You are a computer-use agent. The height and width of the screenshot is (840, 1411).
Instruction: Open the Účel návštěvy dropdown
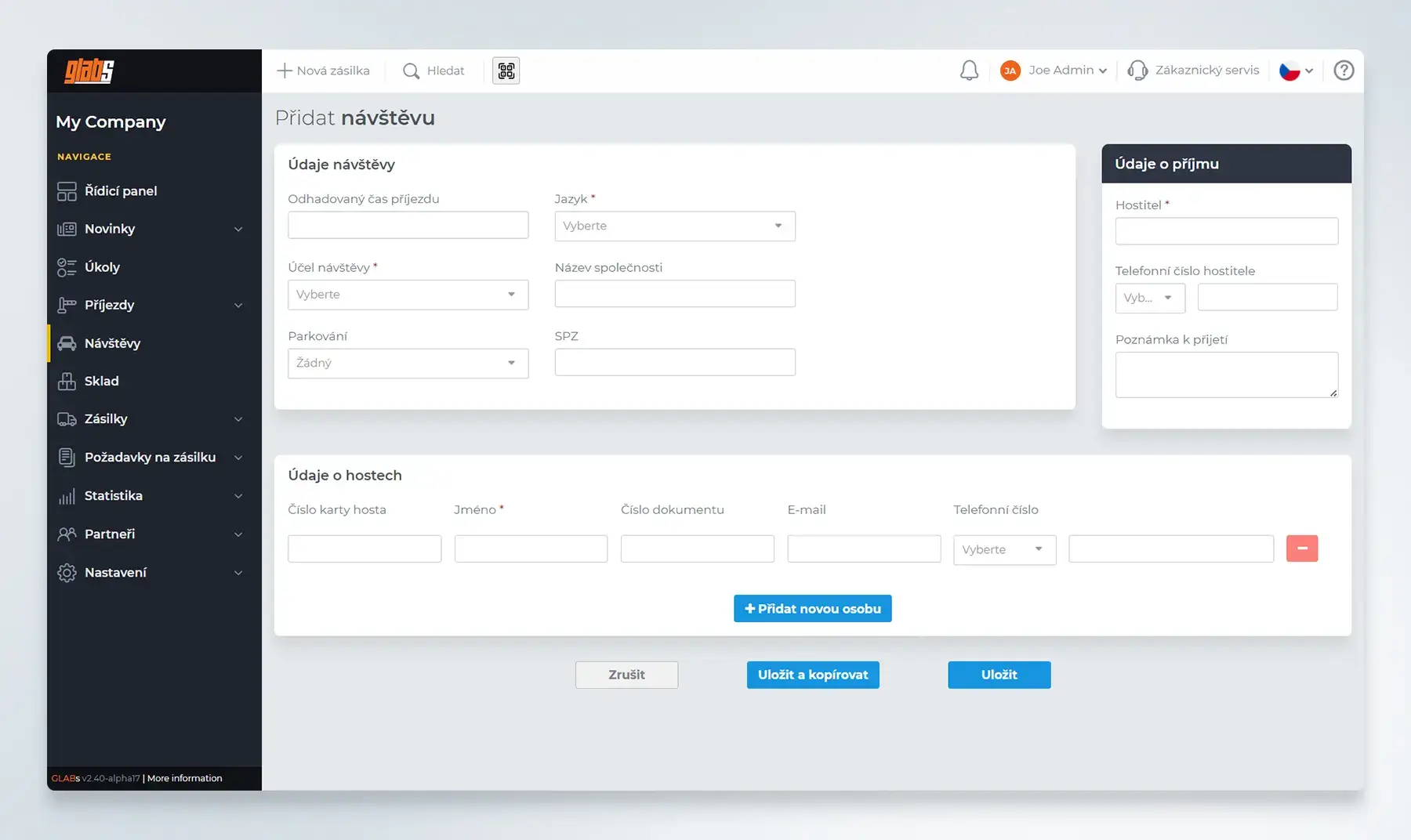click(408, 295)
